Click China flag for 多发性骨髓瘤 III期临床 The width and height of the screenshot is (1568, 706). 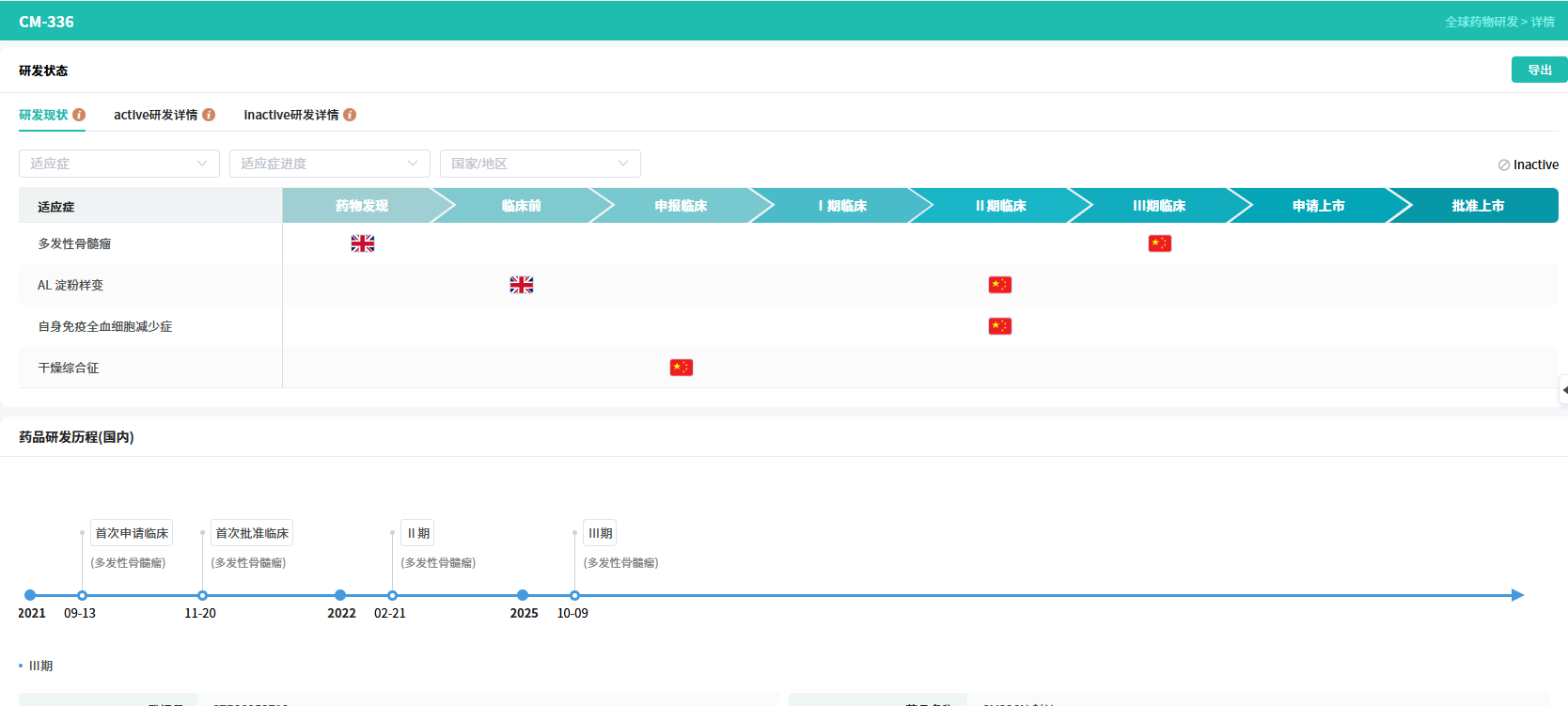tap(1159, 243)
